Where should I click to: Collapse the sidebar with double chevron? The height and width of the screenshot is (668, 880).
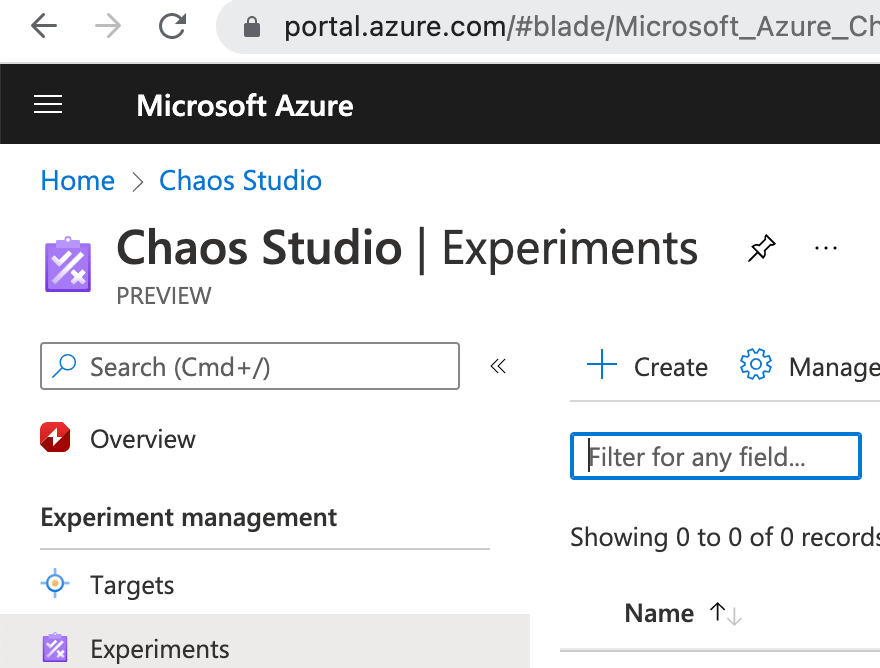[x=498, y=366]
